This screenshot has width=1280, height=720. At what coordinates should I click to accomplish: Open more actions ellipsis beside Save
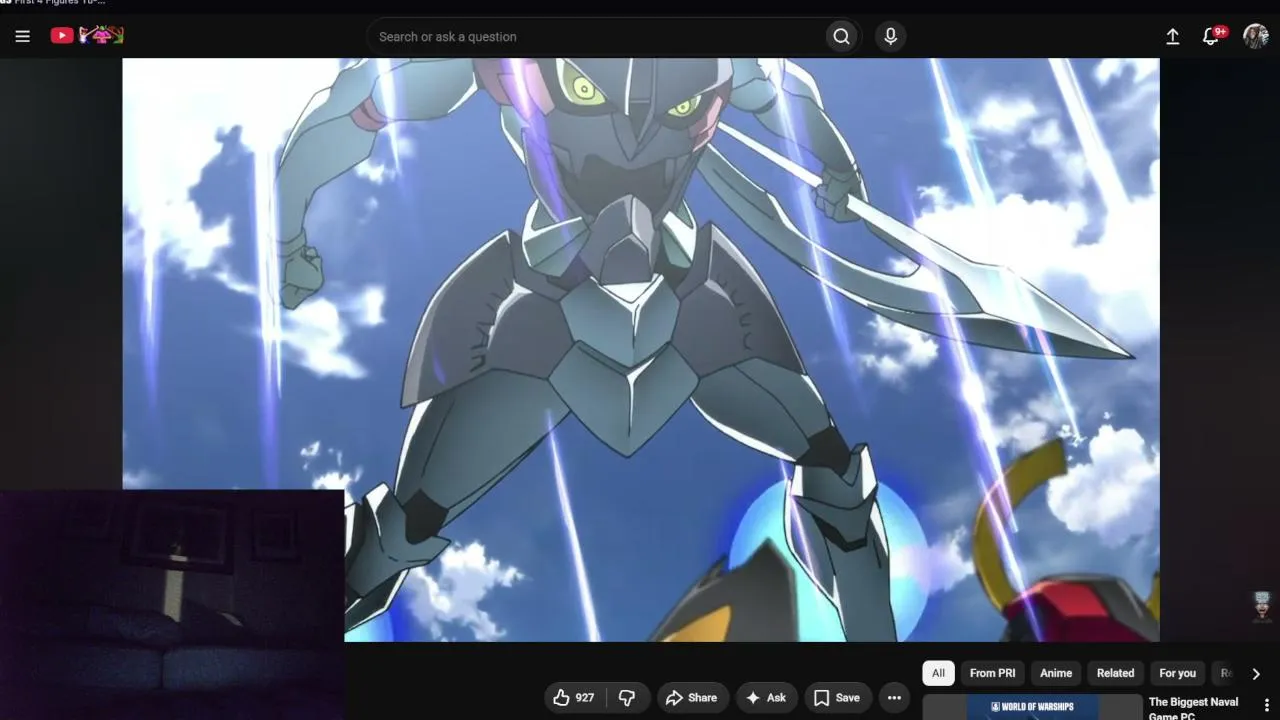[894, 698]
